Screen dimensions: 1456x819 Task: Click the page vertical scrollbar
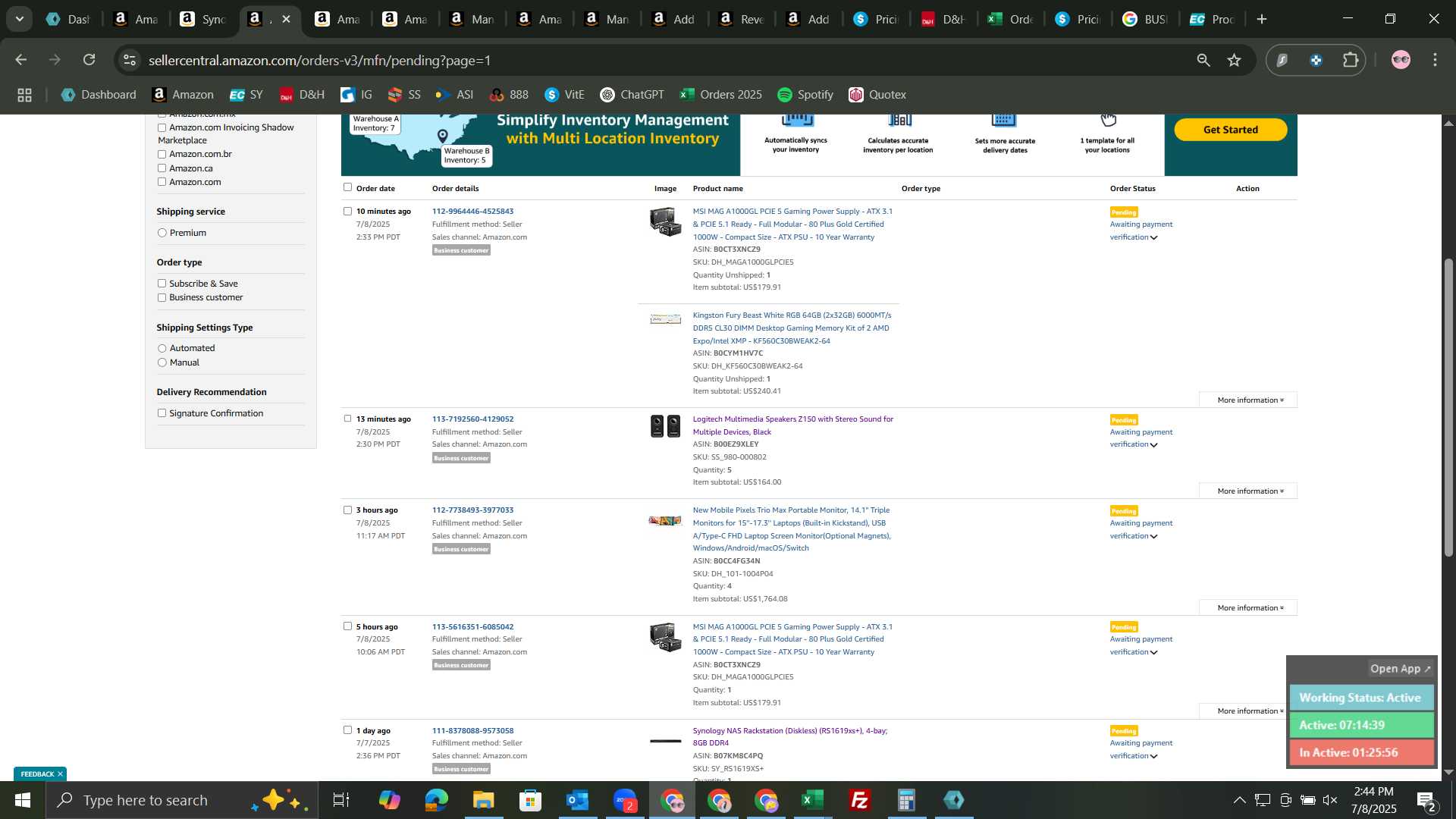pyautogui.click(x=1448, y=408)
